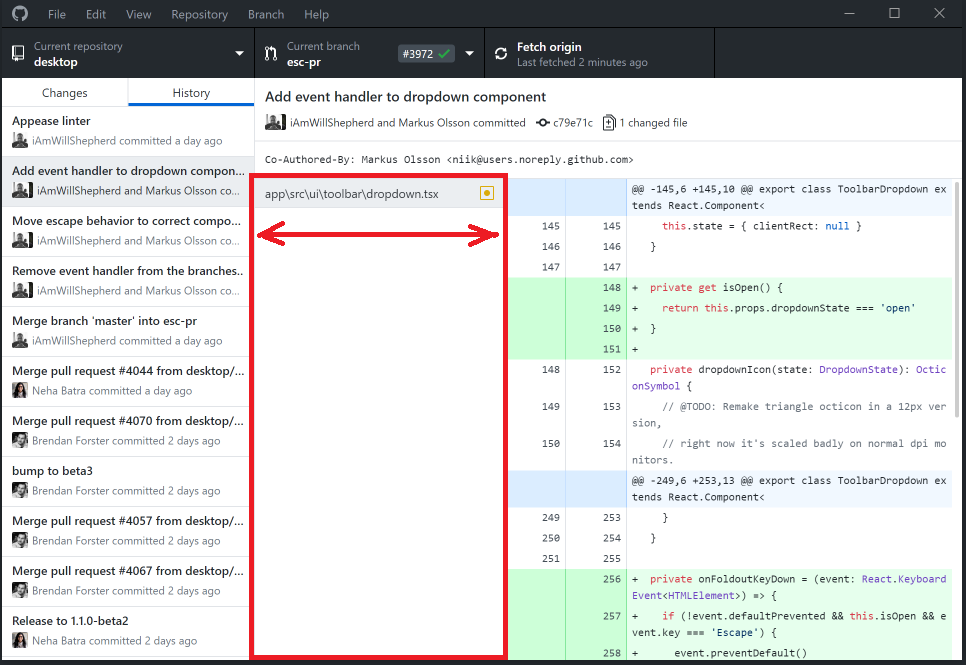966x665 pixels.
Task: Select Move escape behavior commit
Action: (128, 231)
